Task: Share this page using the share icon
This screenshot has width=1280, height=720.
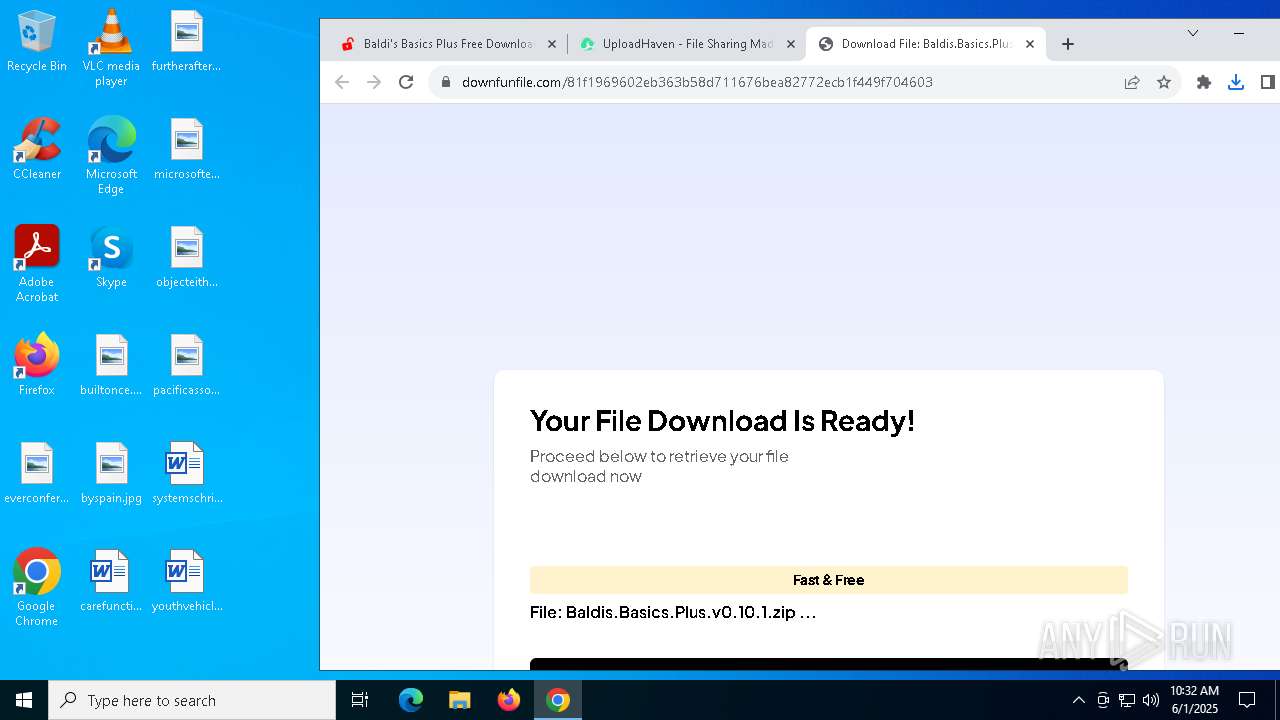Action: point(1132,82)
